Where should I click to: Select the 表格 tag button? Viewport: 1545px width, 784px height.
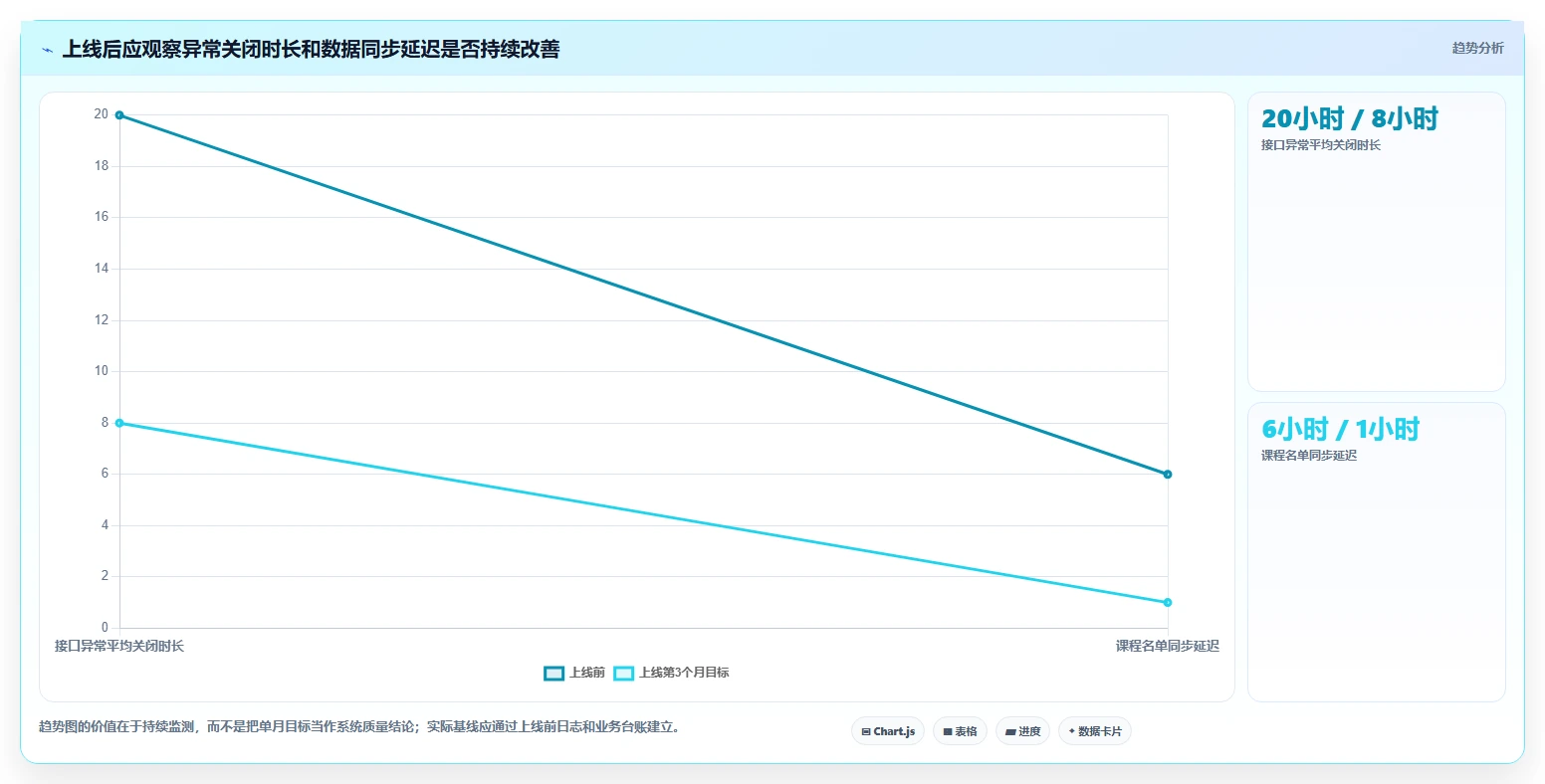point(960,731)
